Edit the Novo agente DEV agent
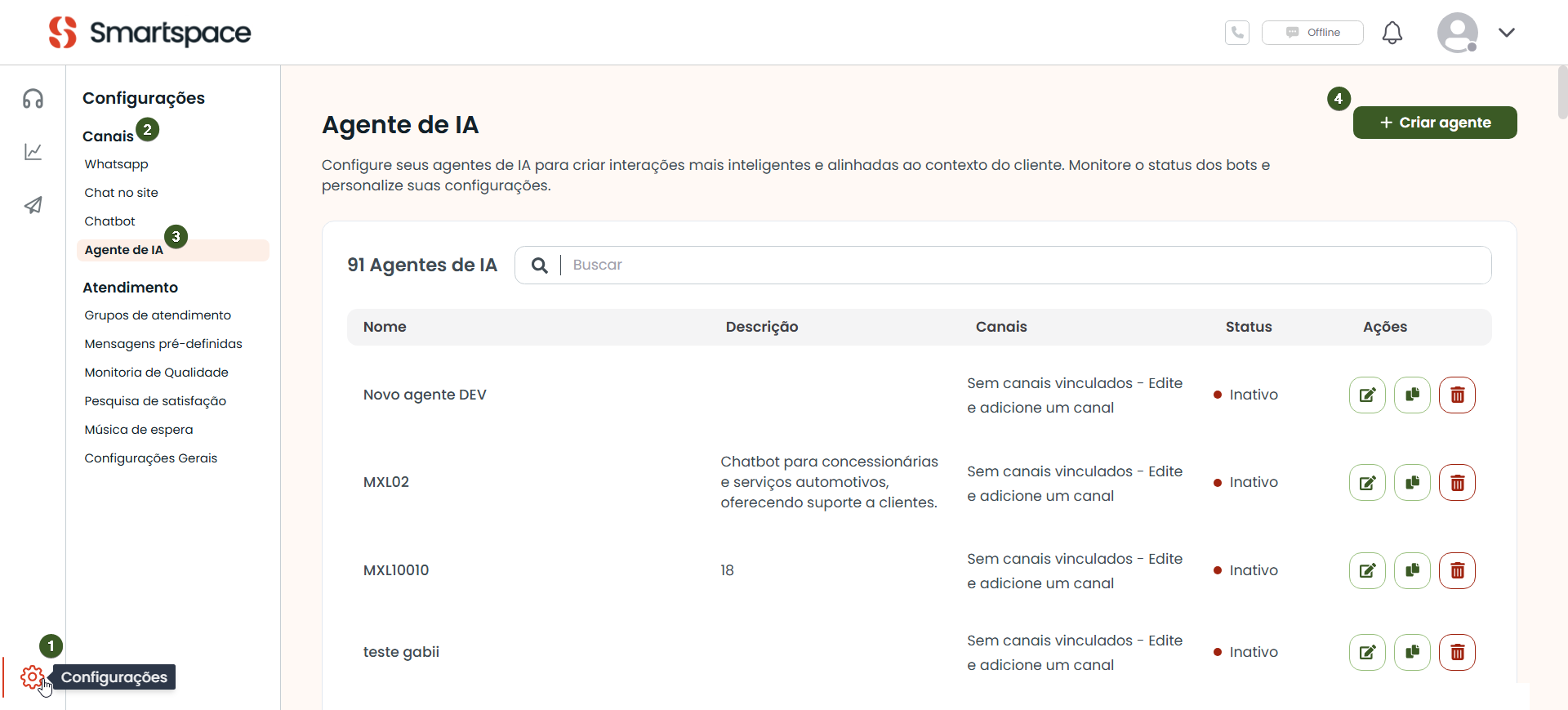 1367,395
